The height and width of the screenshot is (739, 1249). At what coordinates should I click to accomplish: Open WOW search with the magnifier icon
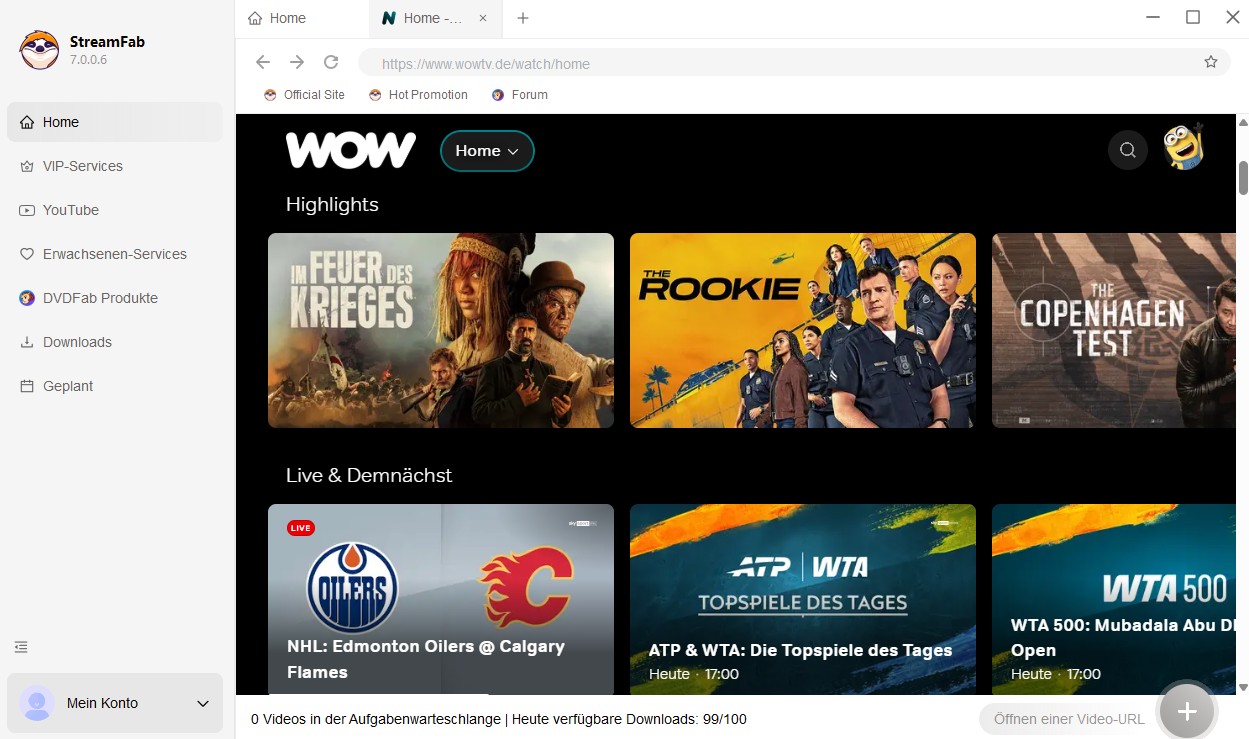click(1127, 149)
